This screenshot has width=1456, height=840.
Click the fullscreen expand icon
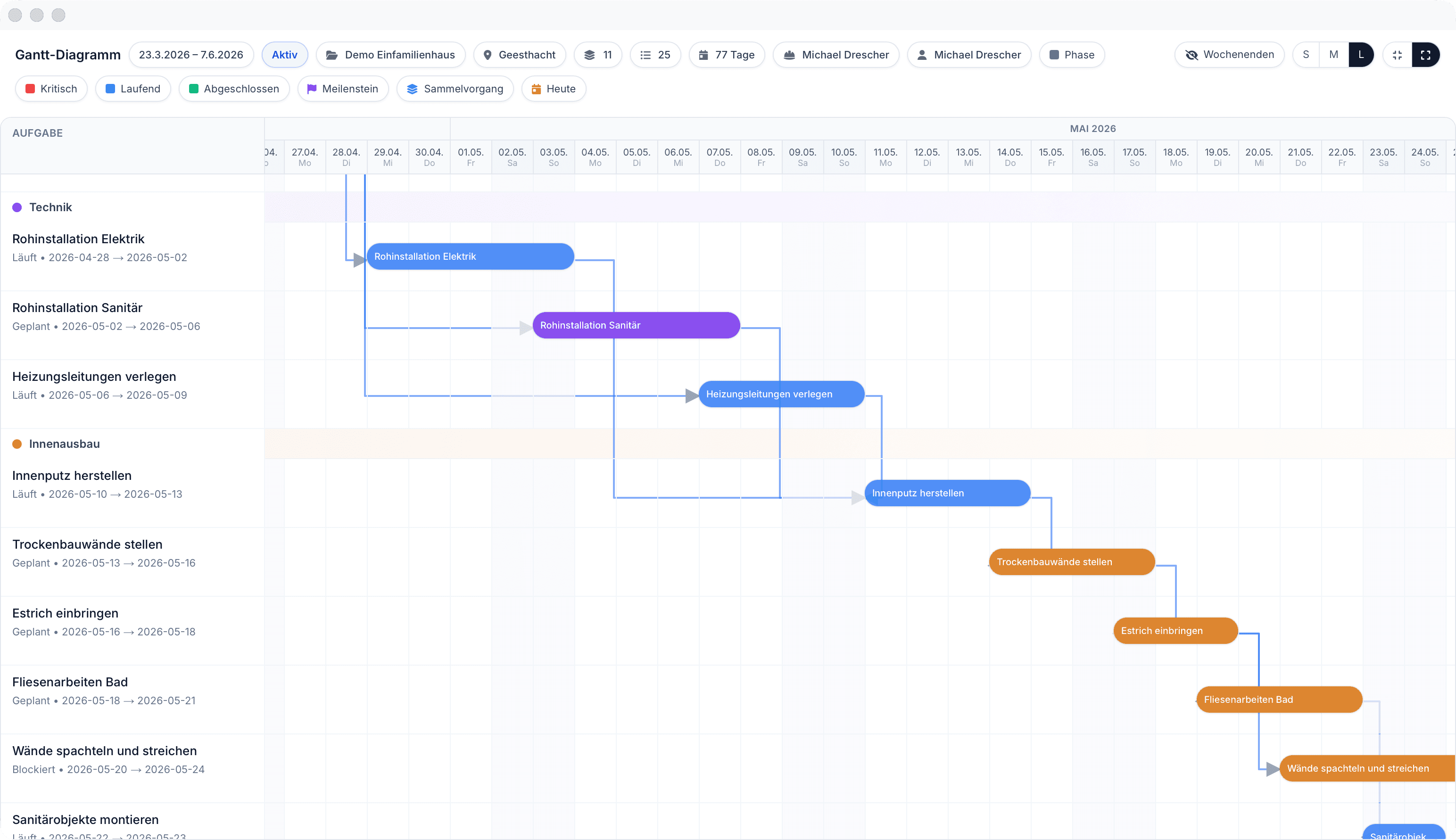pyautogui.click(x=1425, y=55)
